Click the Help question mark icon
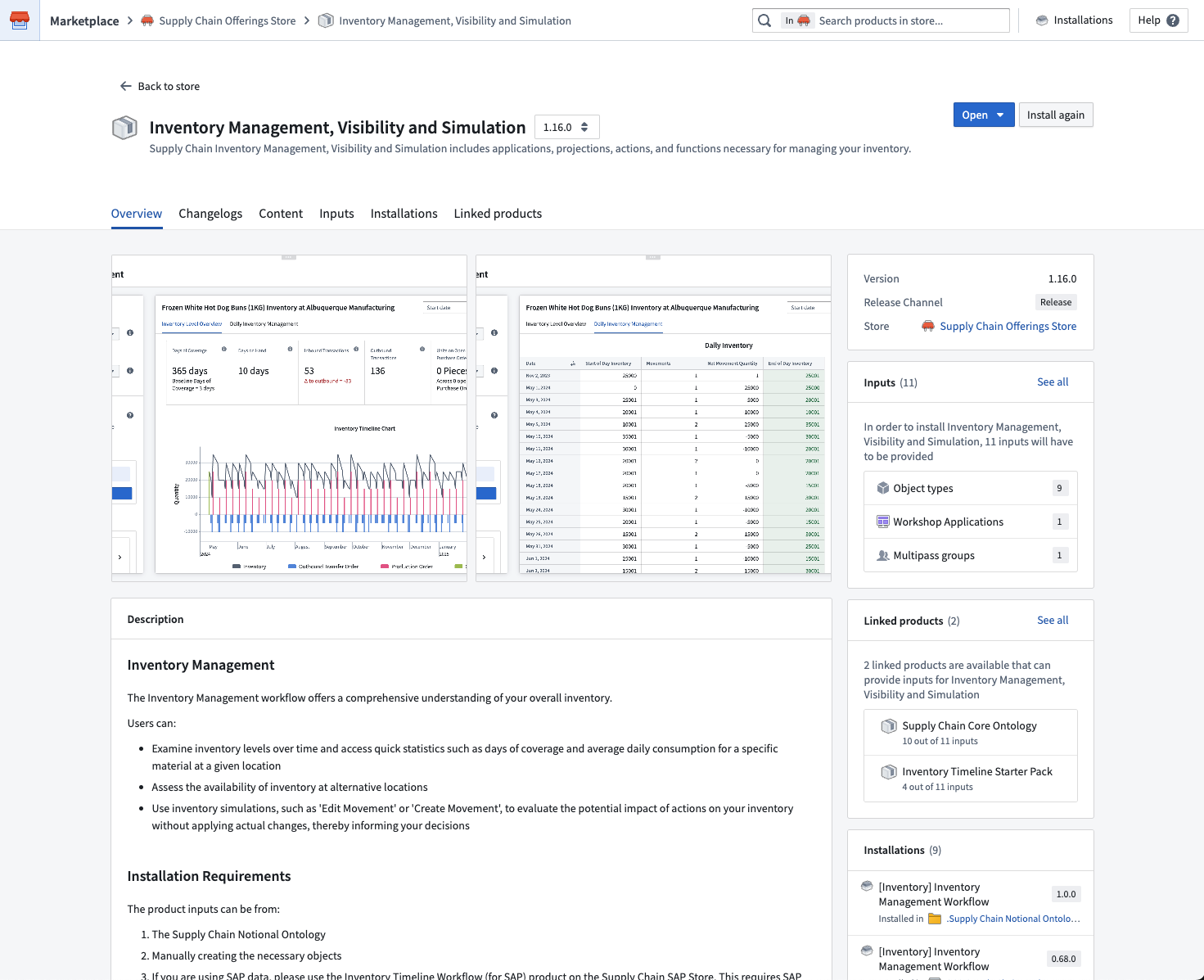 1173,20
